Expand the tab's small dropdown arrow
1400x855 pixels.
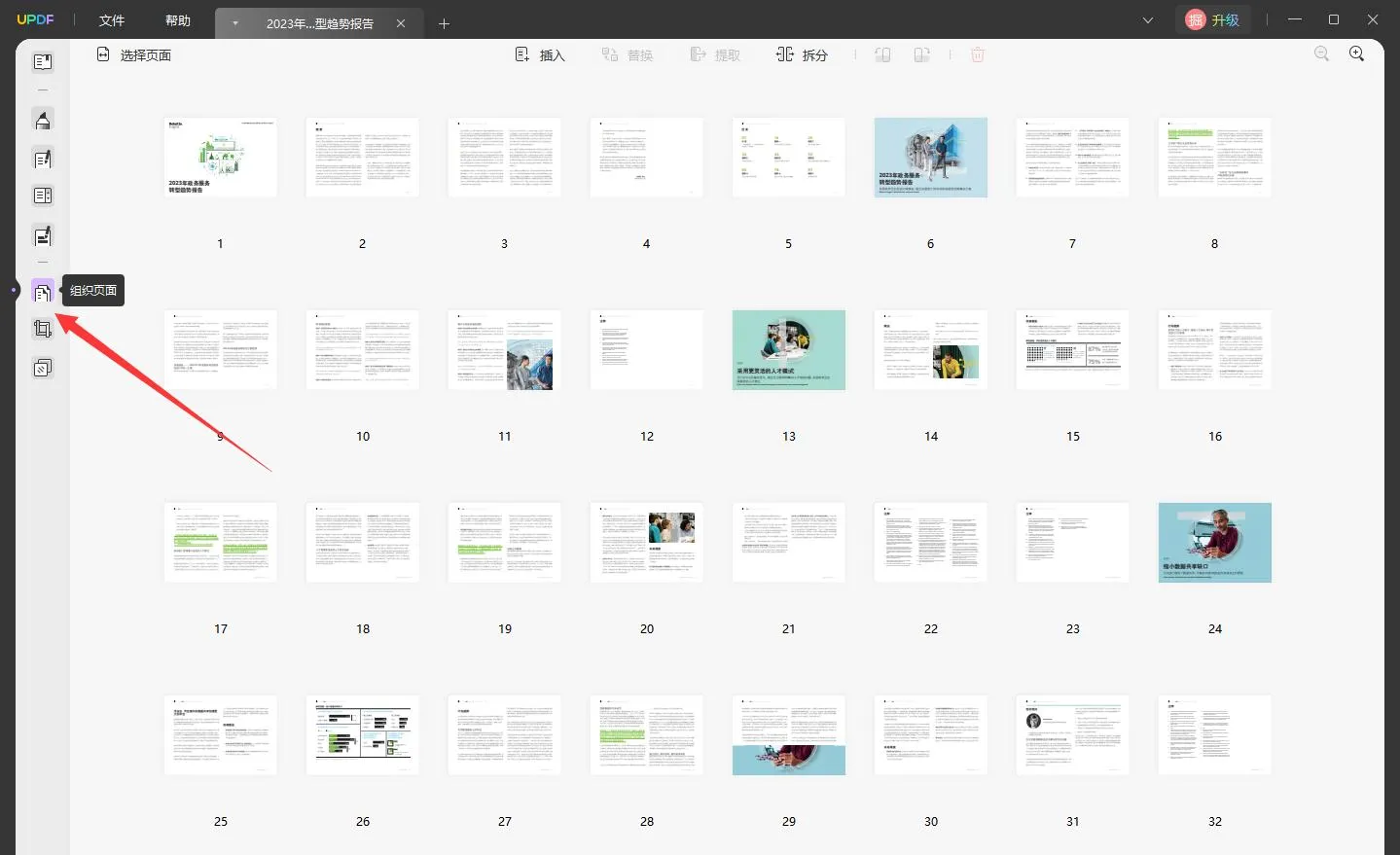(234, 23)
